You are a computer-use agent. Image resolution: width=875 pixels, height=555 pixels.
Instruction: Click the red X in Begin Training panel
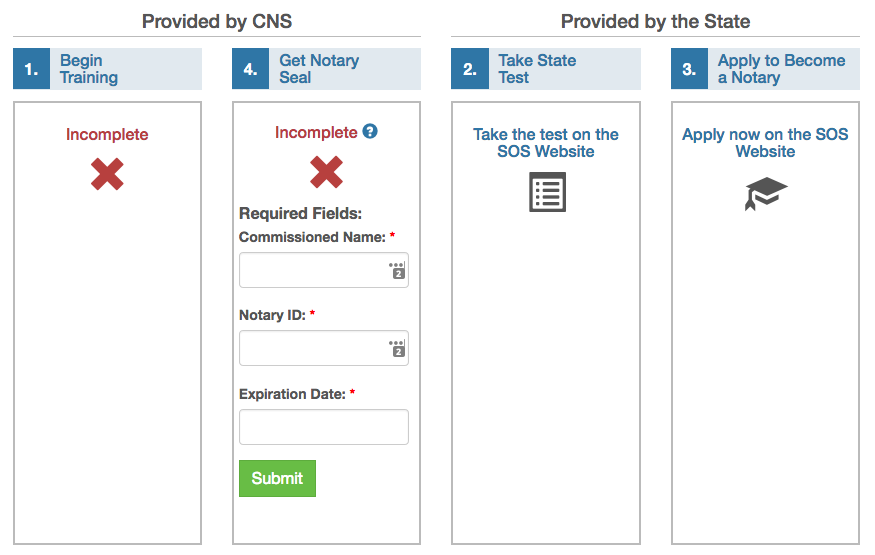pos(107,173)
